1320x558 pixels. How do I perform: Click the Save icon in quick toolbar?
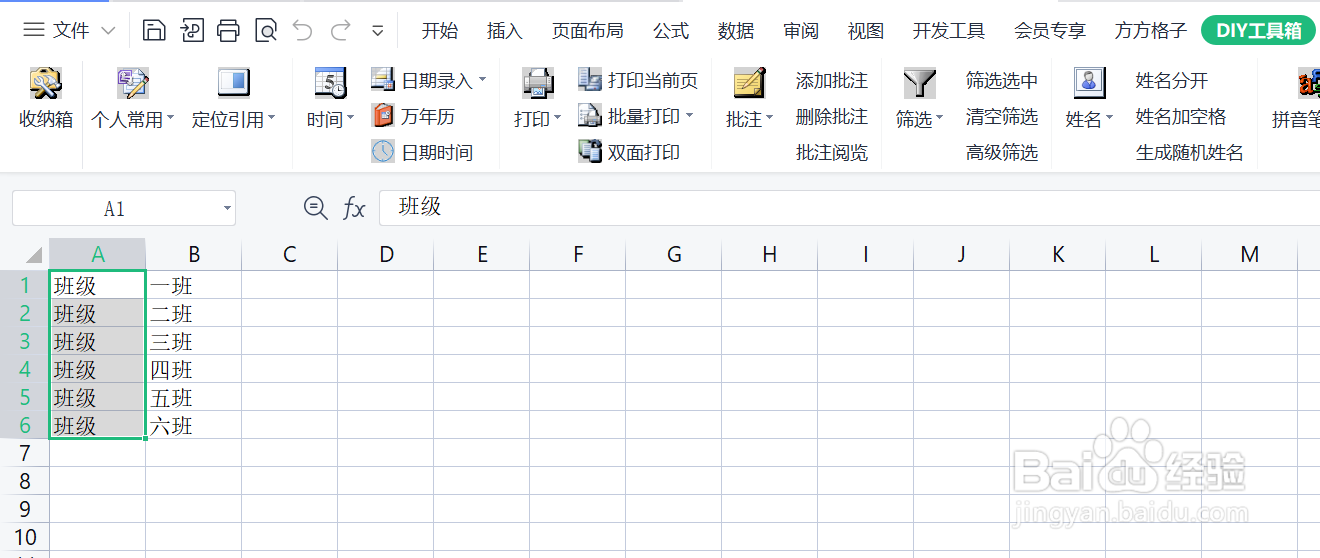pos(154,31)
